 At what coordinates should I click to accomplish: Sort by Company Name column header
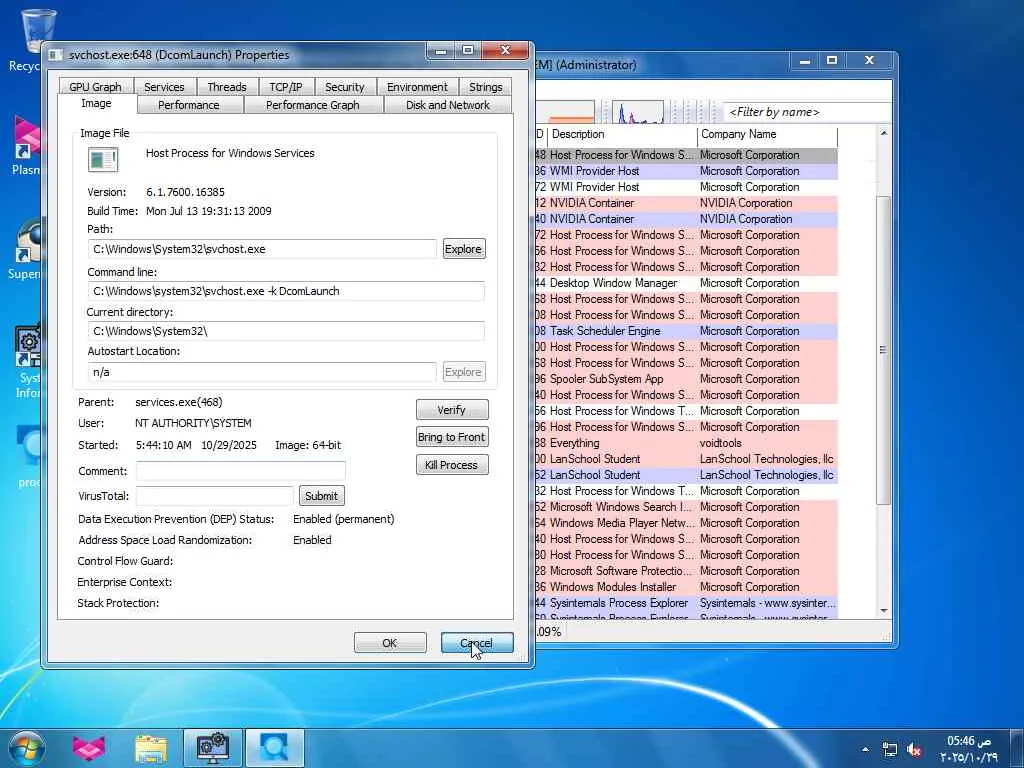coord(767,135)
